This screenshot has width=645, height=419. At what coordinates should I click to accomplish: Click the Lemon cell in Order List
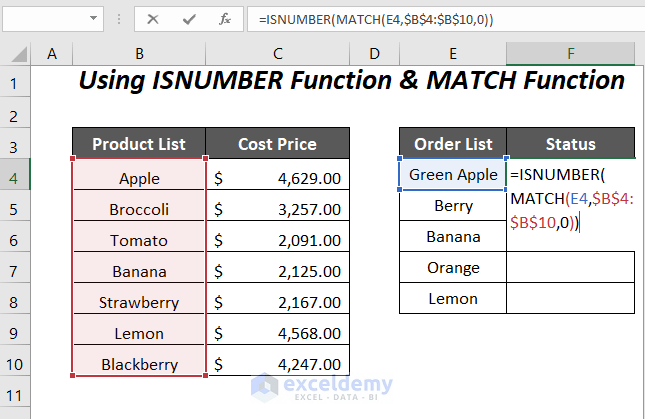pos(453,298)
